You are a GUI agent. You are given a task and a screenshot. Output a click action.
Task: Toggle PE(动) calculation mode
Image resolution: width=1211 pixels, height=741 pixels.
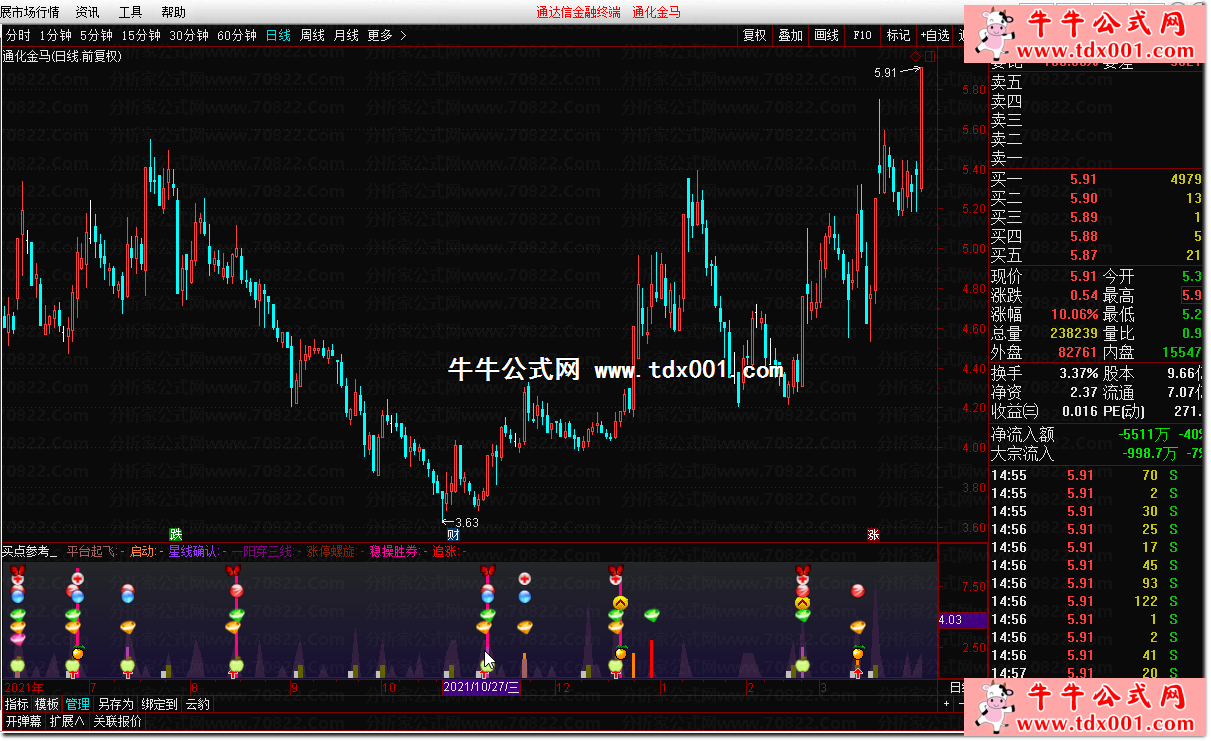(1123, 411)
